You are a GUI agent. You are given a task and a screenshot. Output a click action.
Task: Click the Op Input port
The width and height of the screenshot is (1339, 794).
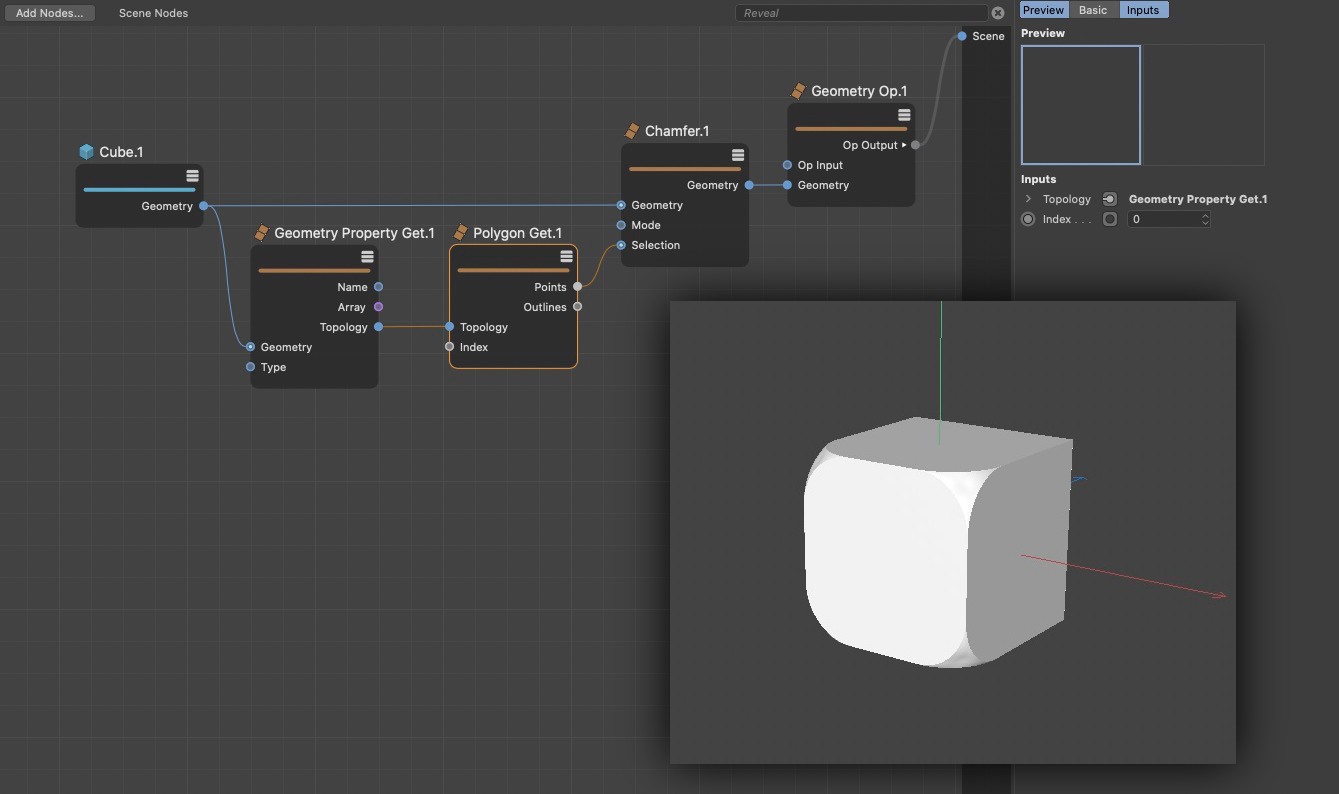[787, 165]
